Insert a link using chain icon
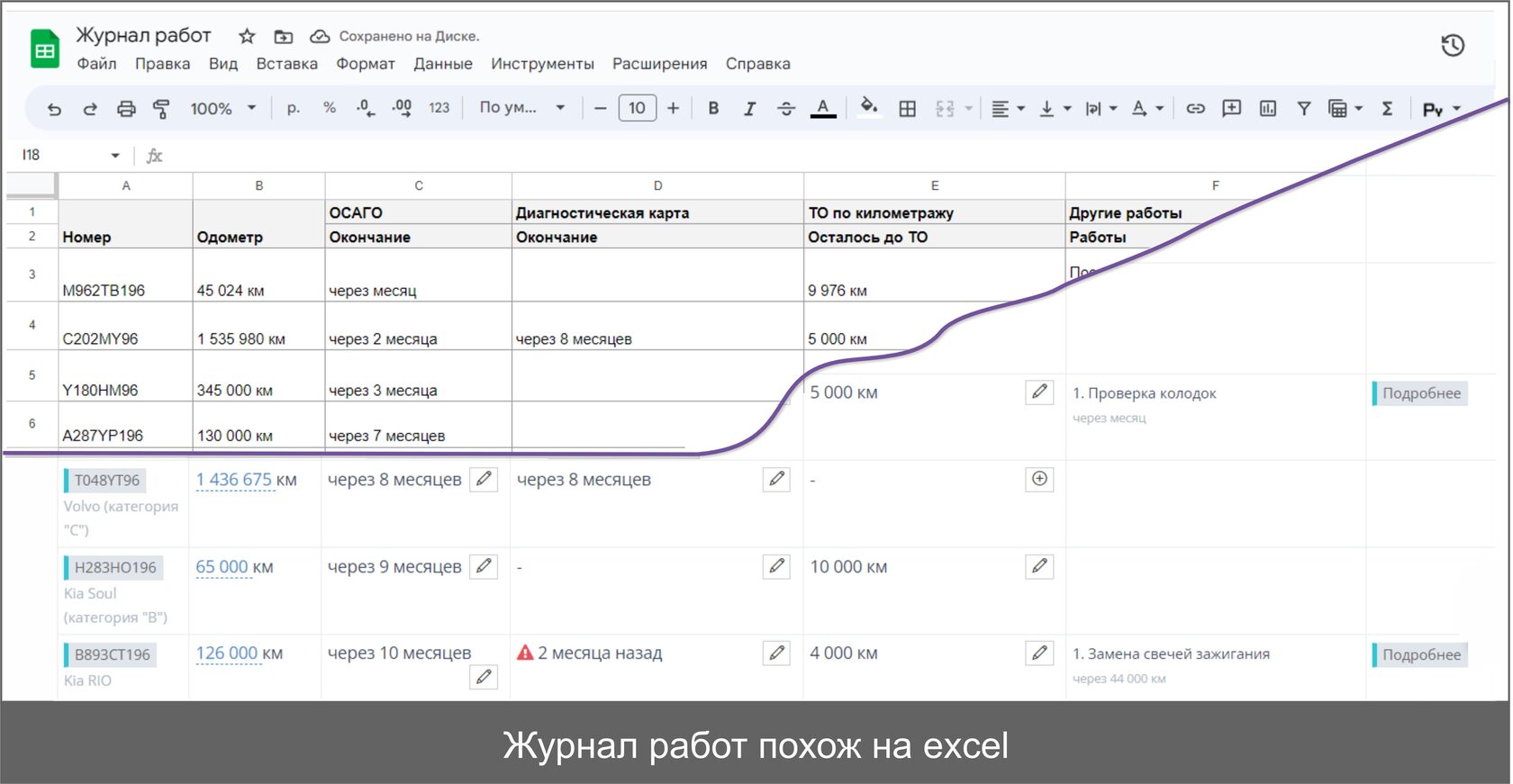Screen dimensions: 1513x784 click(x=1195, y=109)
